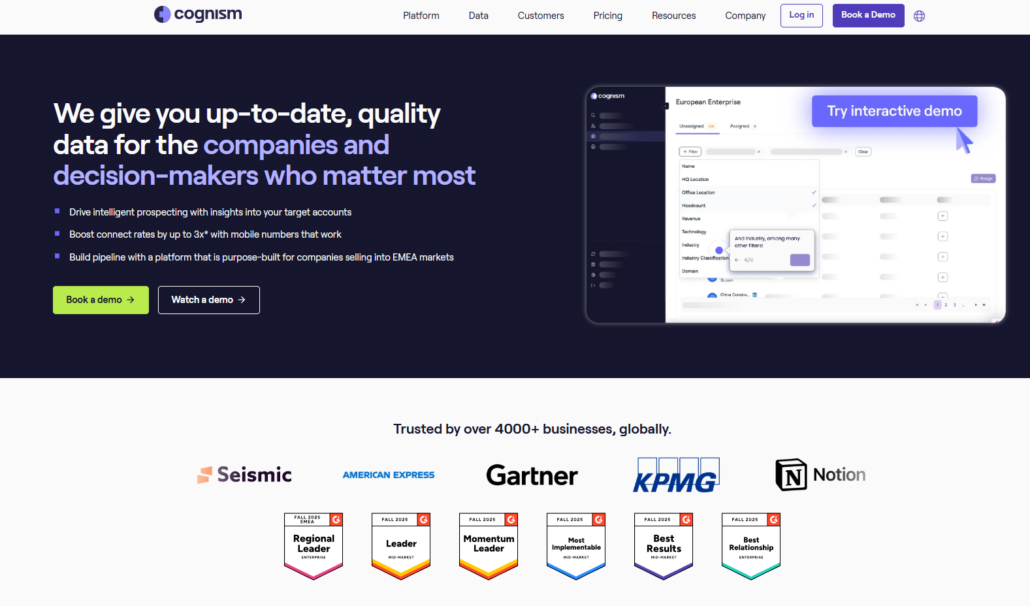The width and height of the screenshot is (1030, 606).
Task: Open the Pricing menu item
Action: click(x=607, y=16)
